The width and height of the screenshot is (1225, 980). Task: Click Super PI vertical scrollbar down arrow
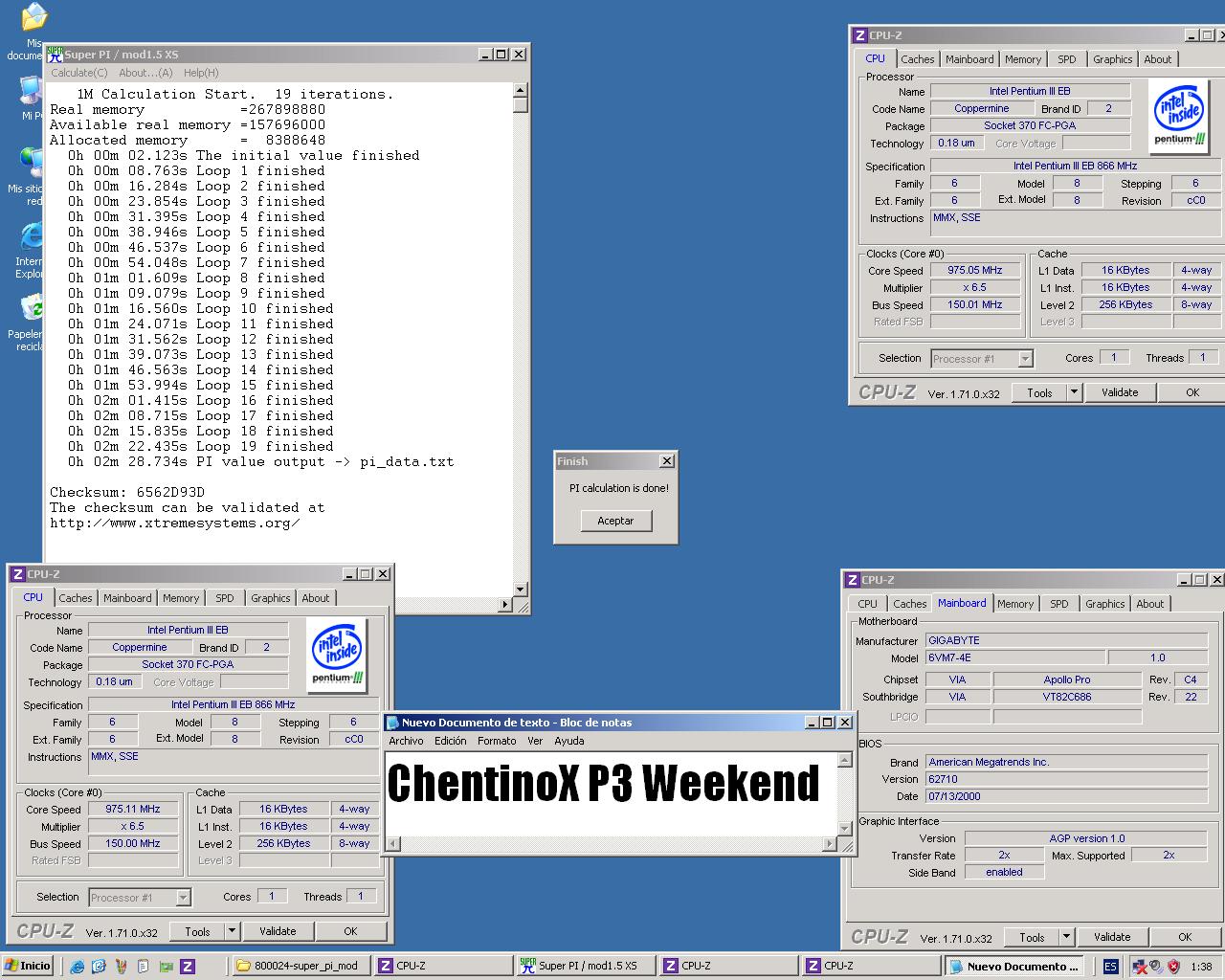click(x=521, y=590)
